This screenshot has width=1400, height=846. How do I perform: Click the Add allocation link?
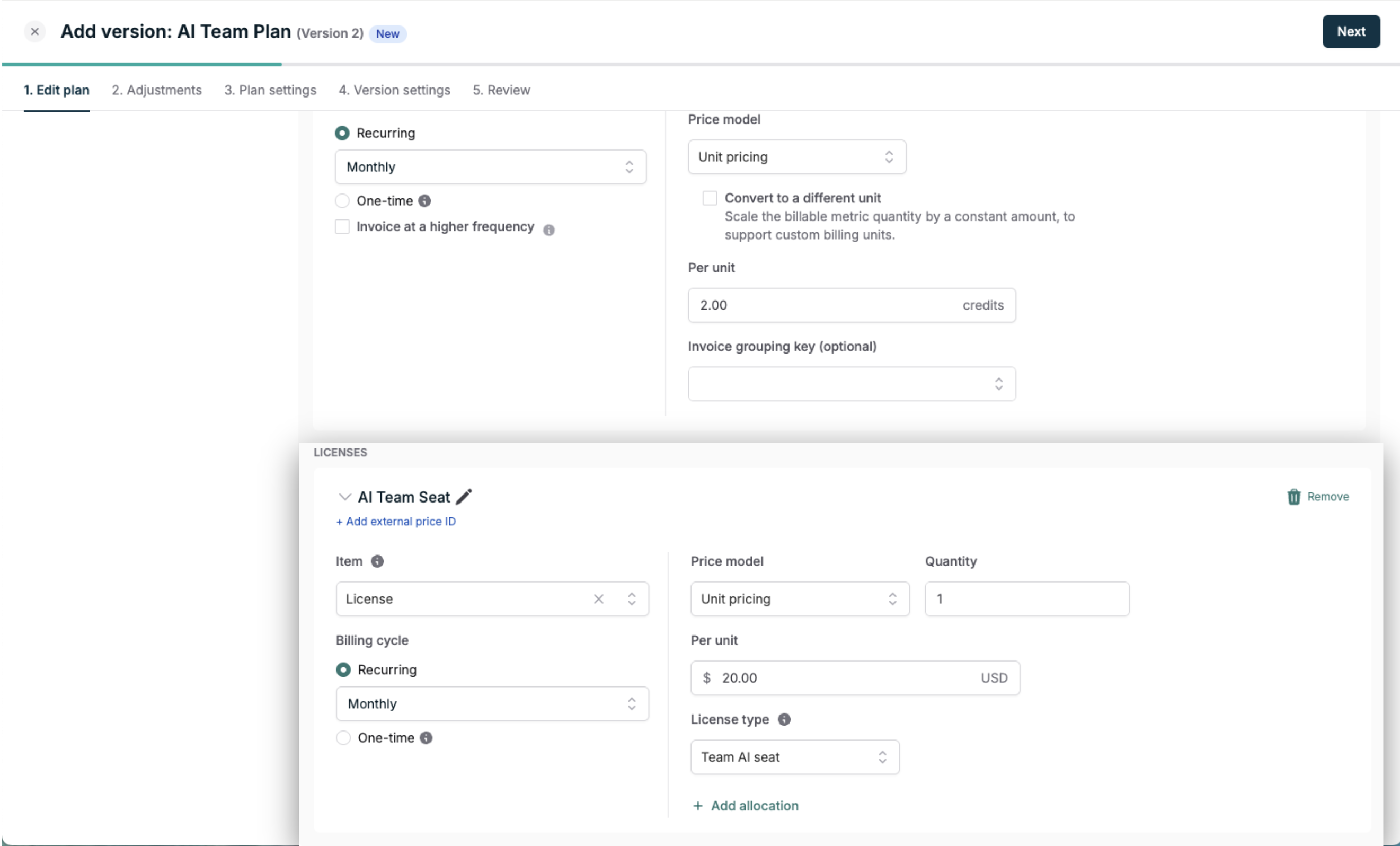point(746,806)
